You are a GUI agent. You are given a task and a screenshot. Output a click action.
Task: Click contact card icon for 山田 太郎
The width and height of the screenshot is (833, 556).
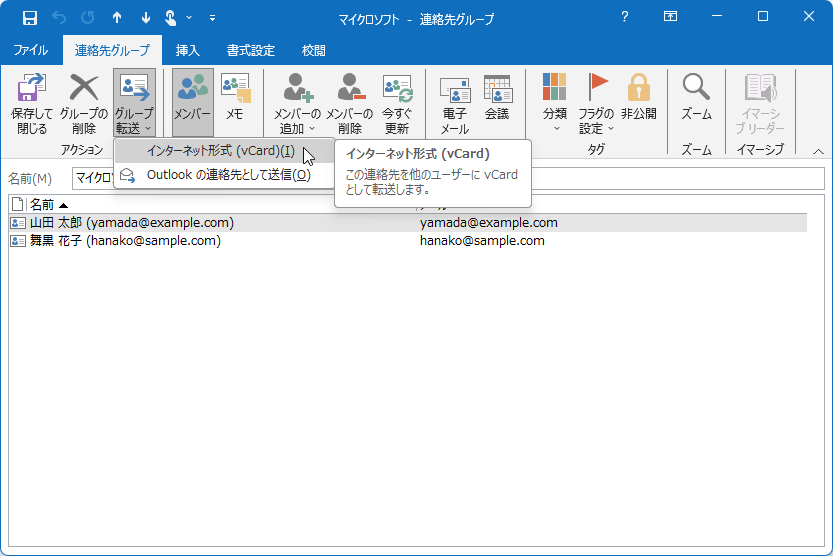pyautogui.click(x=18, y=223)
